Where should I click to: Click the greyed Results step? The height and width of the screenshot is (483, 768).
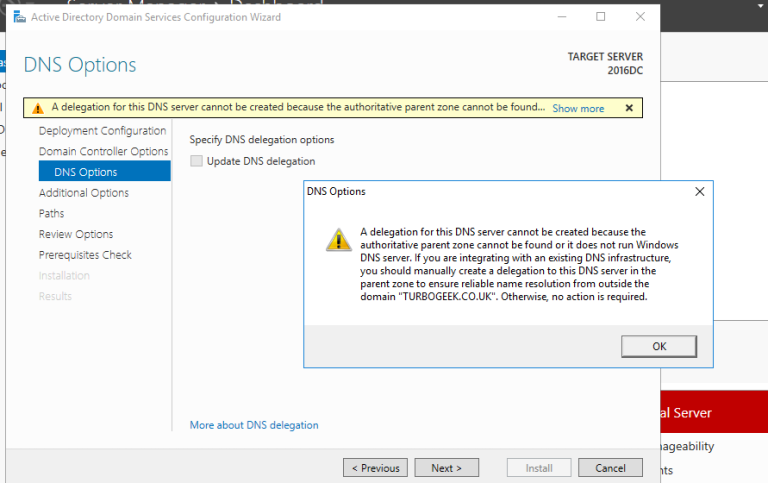[x=55, y=296]
